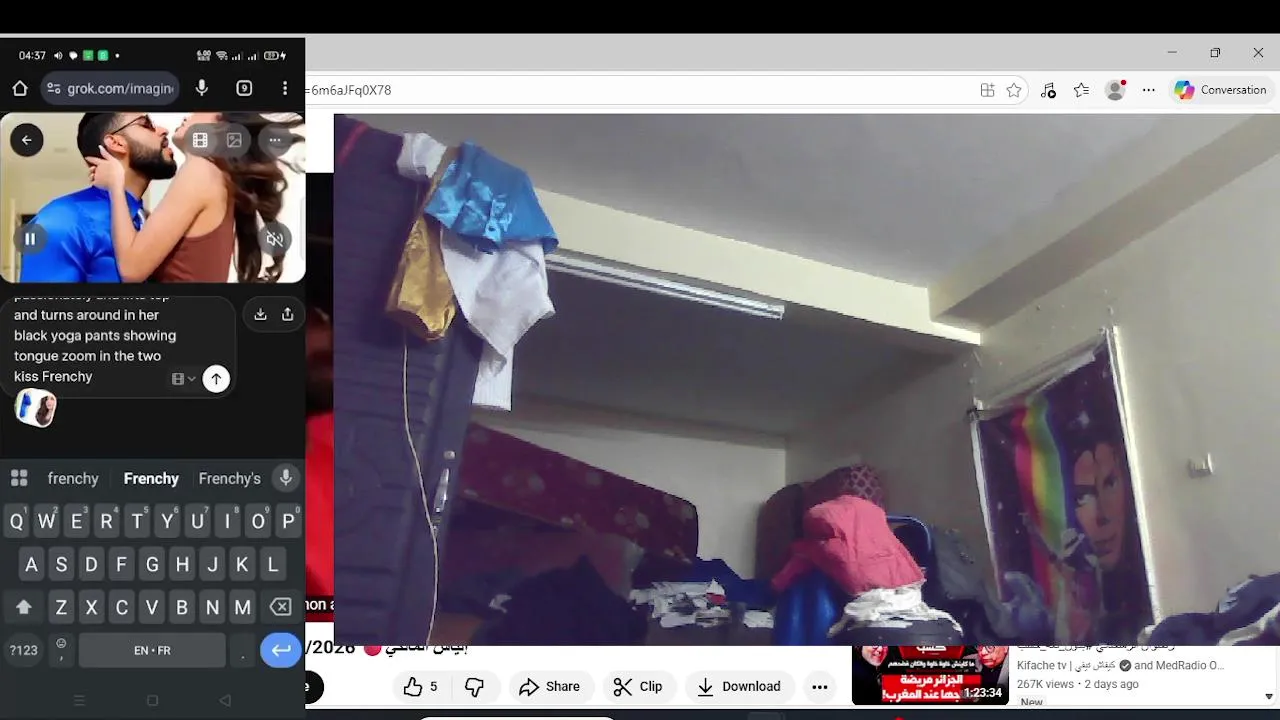1280x720 pixels.
Task: Expand the video options dropdown in prompt box
Action: point(183,379)
